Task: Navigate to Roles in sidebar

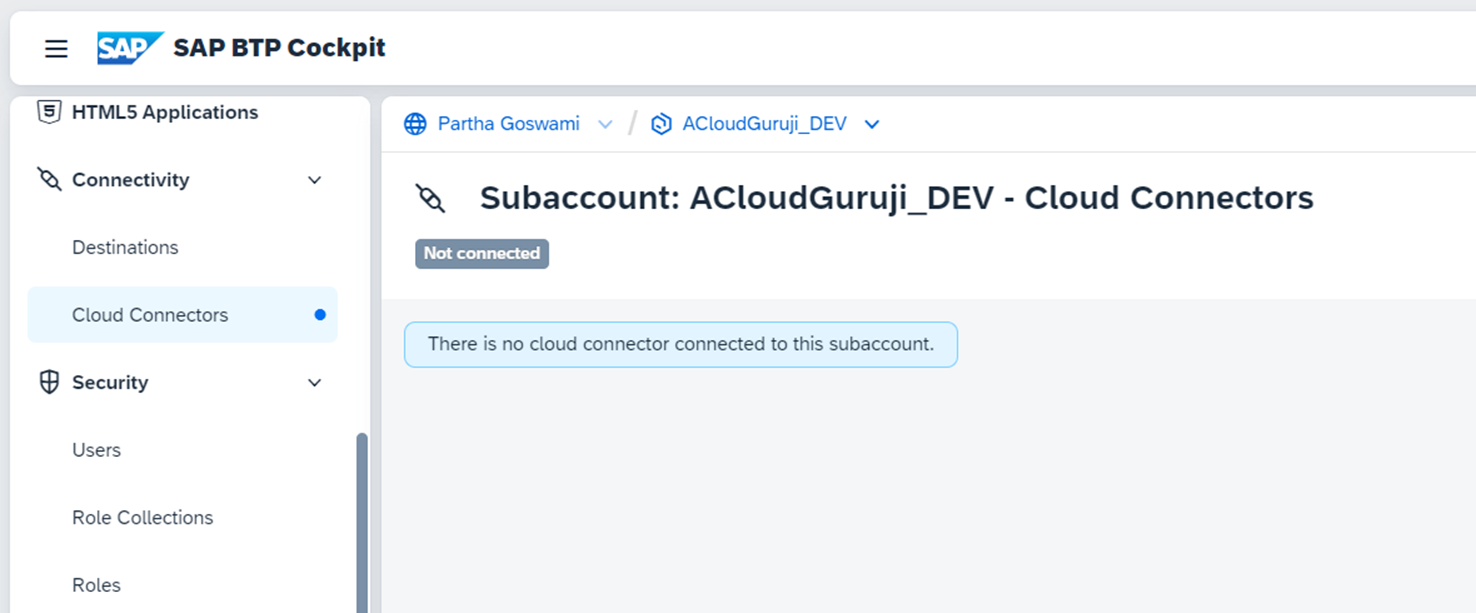Action: 96,585
